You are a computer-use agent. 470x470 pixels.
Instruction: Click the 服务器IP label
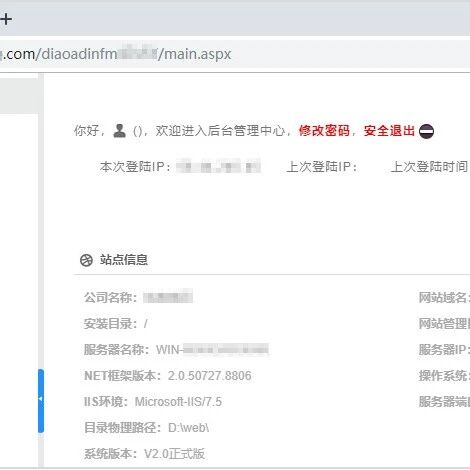[444, 349]
